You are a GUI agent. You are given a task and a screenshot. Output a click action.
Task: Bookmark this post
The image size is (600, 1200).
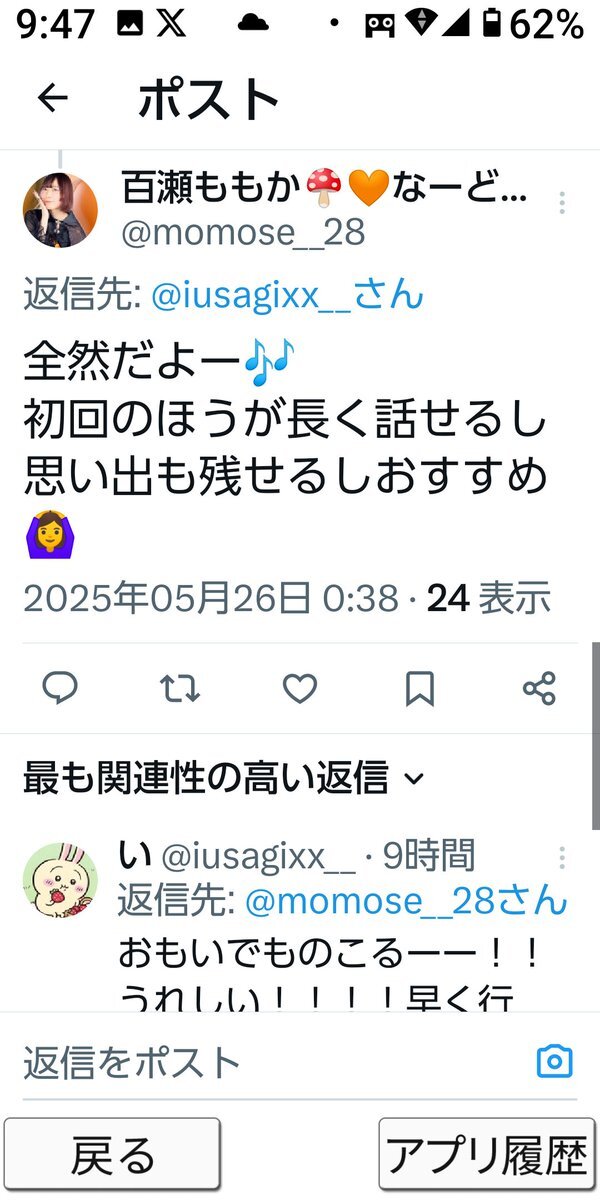coord(419,688)
